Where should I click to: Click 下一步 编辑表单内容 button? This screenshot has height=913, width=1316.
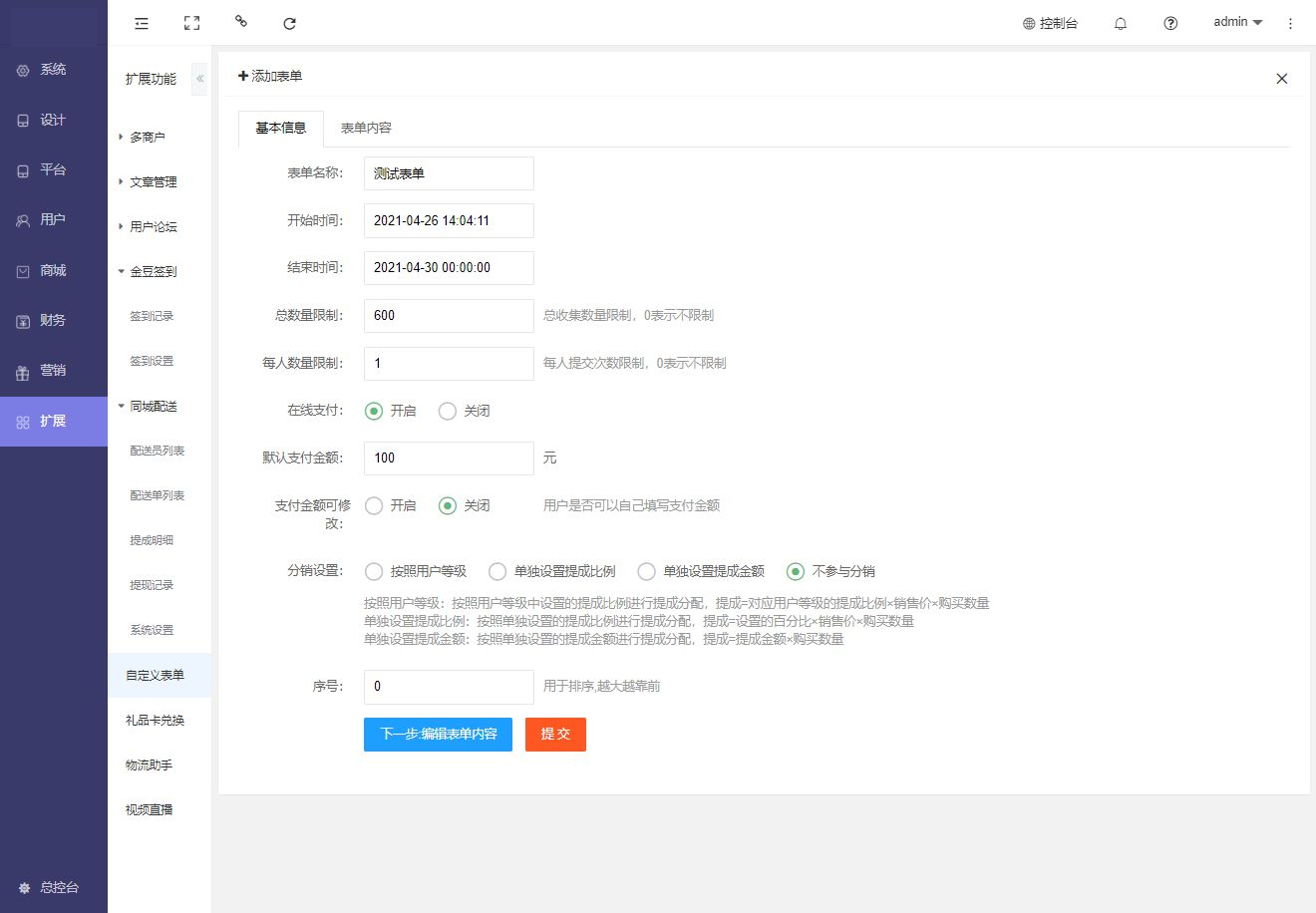[x=438, y=734]
